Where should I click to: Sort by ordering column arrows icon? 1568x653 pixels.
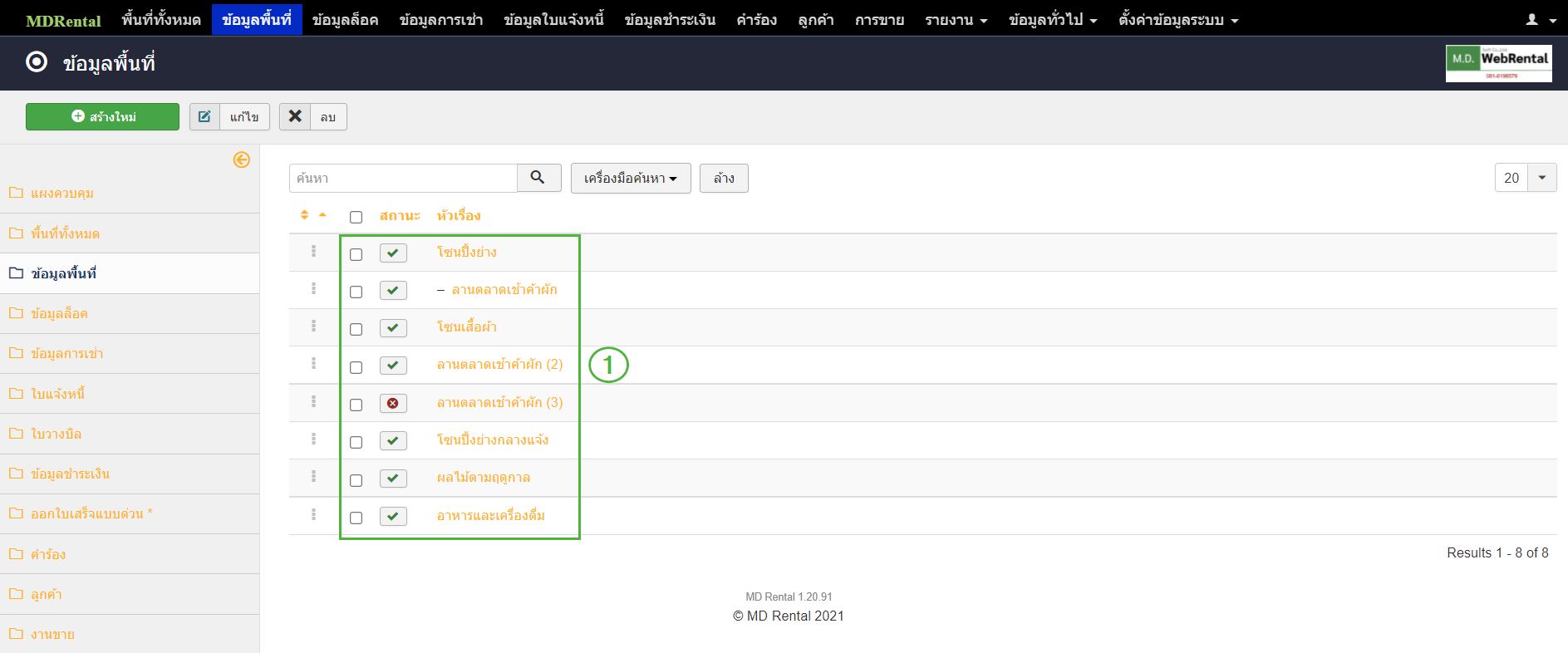pos(304,215)
